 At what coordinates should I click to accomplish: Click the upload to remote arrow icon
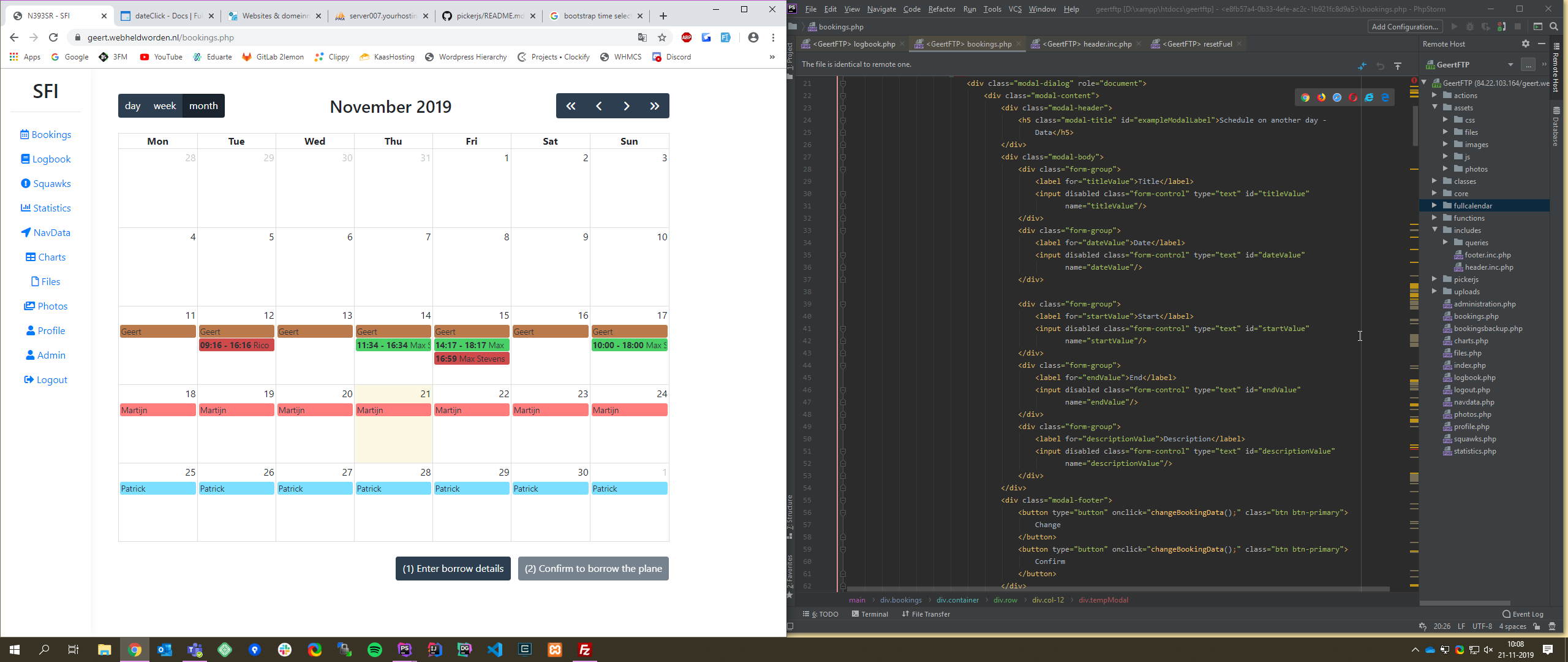pyautogui.click(x=1398, y=66)
